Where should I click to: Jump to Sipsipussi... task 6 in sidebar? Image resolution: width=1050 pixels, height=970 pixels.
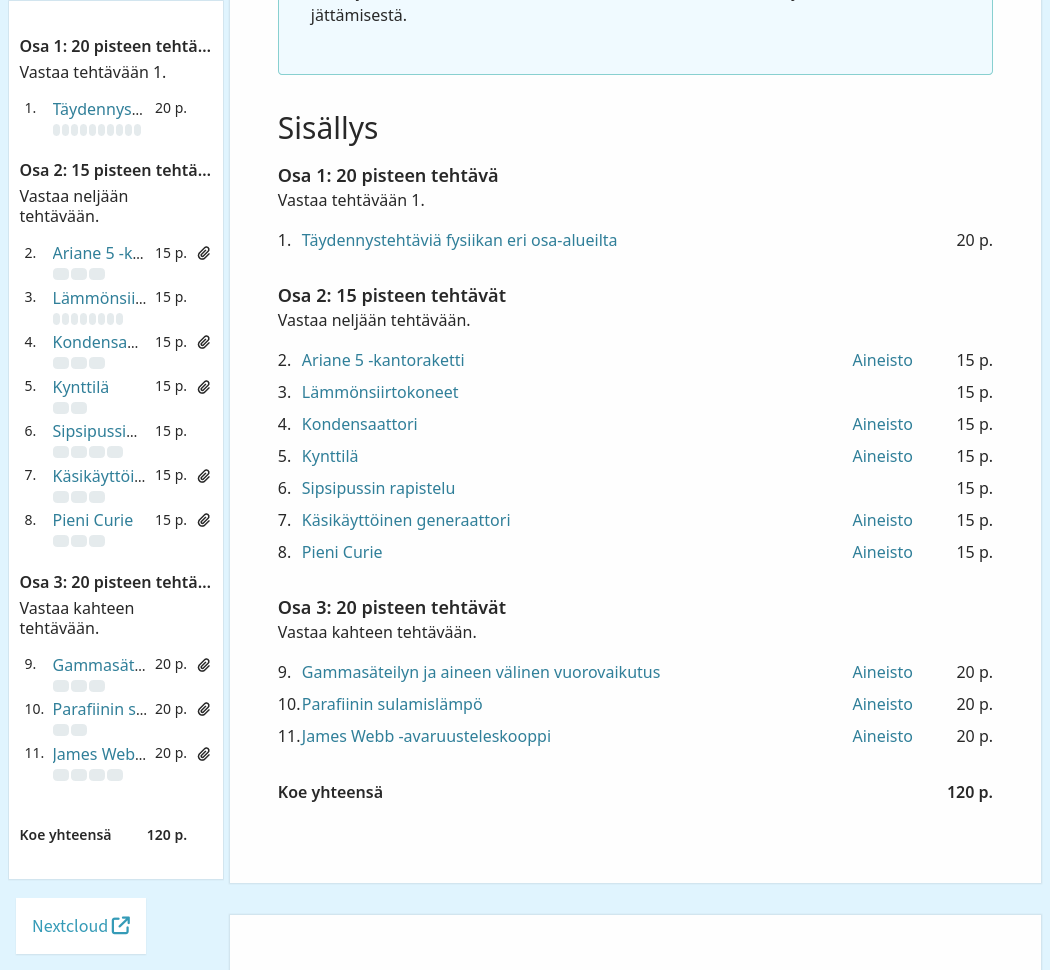tap(94, 432)
